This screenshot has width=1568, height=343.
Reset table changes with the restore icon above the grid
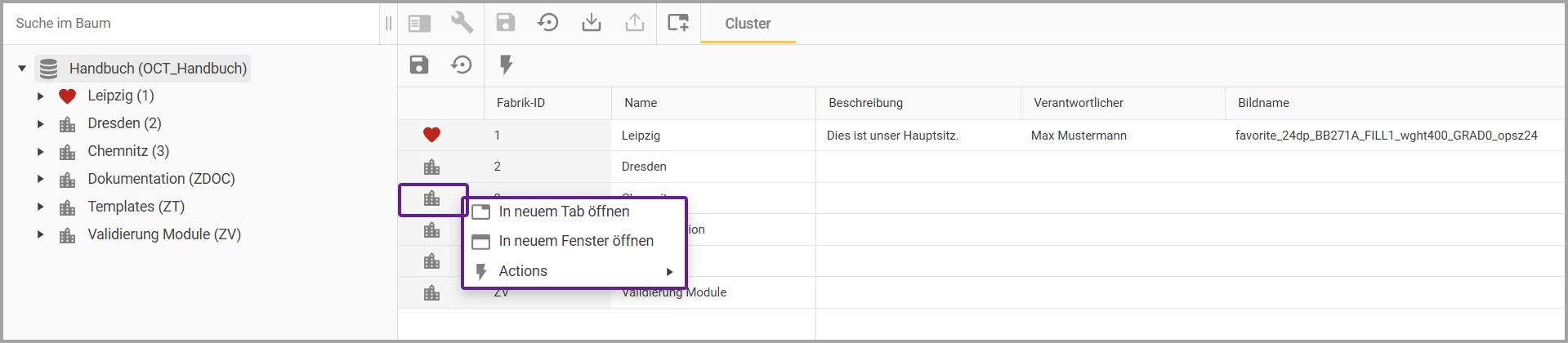click(462, 65)
